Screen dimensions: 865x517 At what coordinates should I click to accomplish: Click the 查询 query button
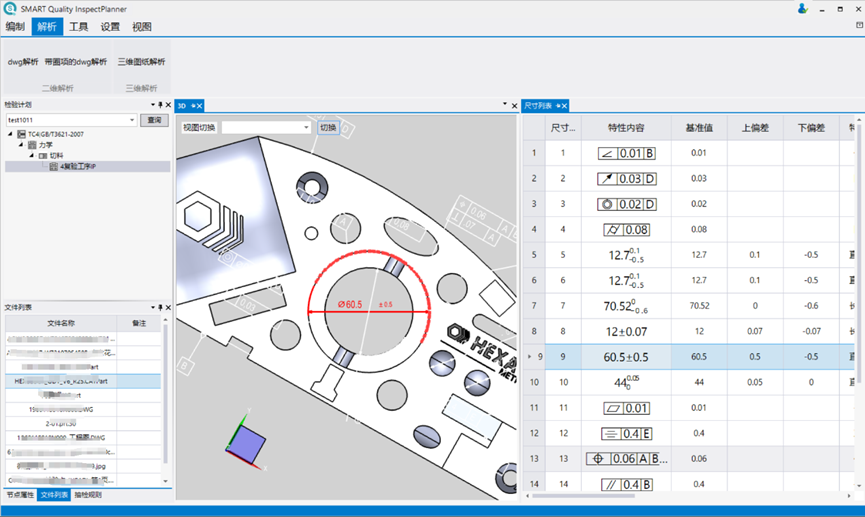pyautogui.click(x=154, y=120)
